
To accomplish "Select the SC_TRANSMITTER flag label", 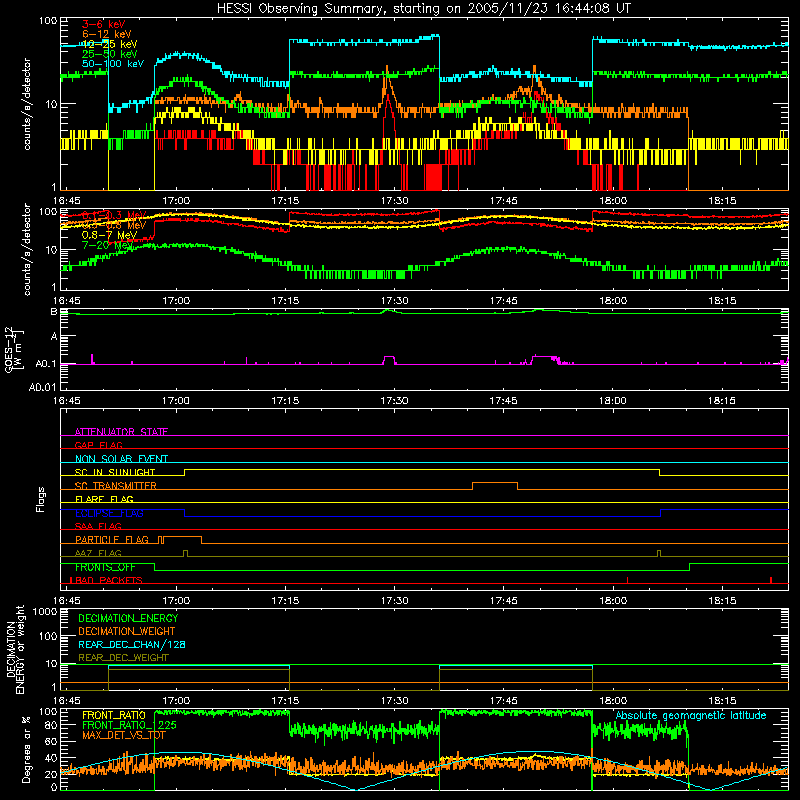I will point(116,486).
